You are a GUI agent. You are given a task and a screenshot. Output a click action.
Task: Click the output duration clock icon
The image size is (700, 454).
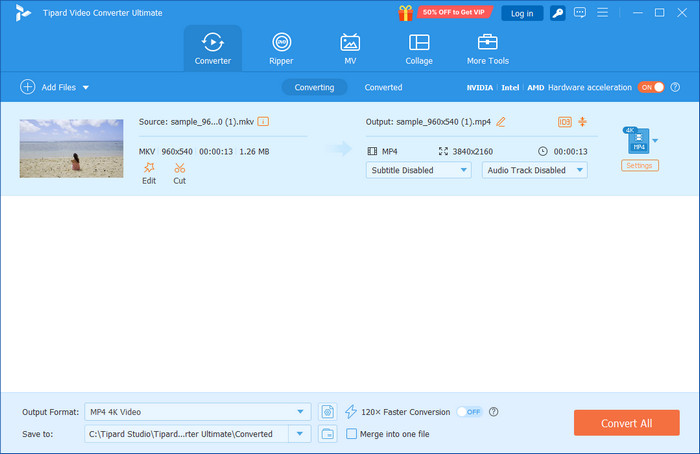tap(542, 151)
